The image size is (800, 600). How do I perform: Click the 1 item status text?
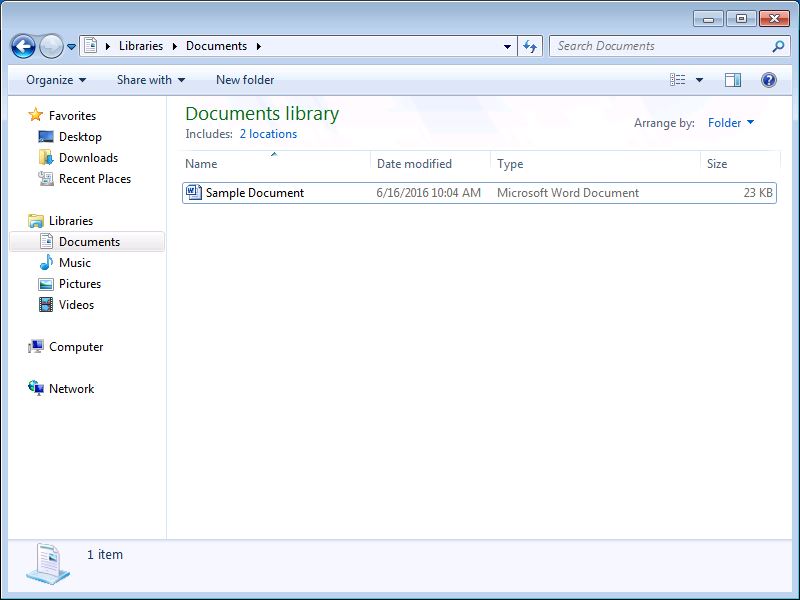tap(105, 555)
